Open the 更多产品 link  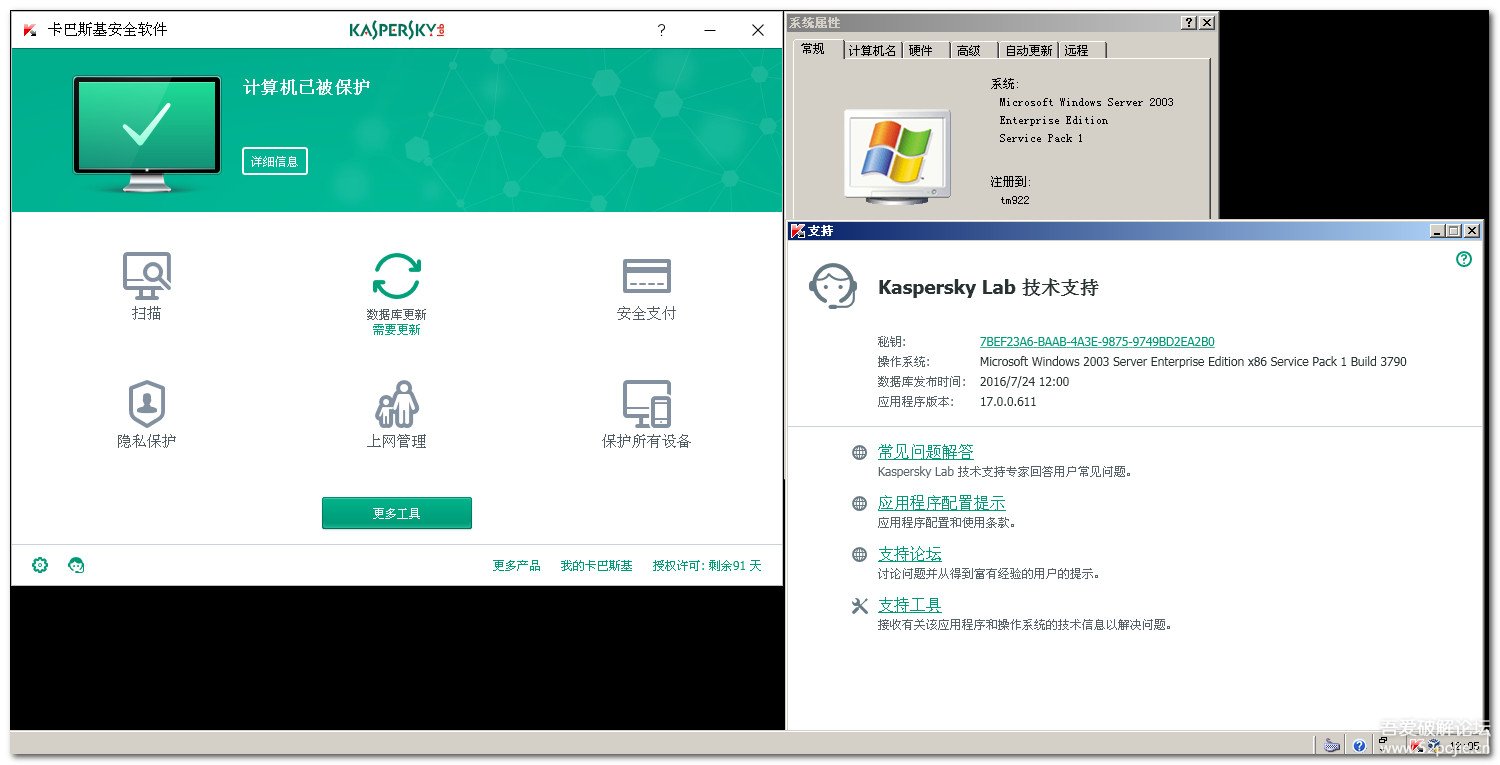click(x=516, y=566)
